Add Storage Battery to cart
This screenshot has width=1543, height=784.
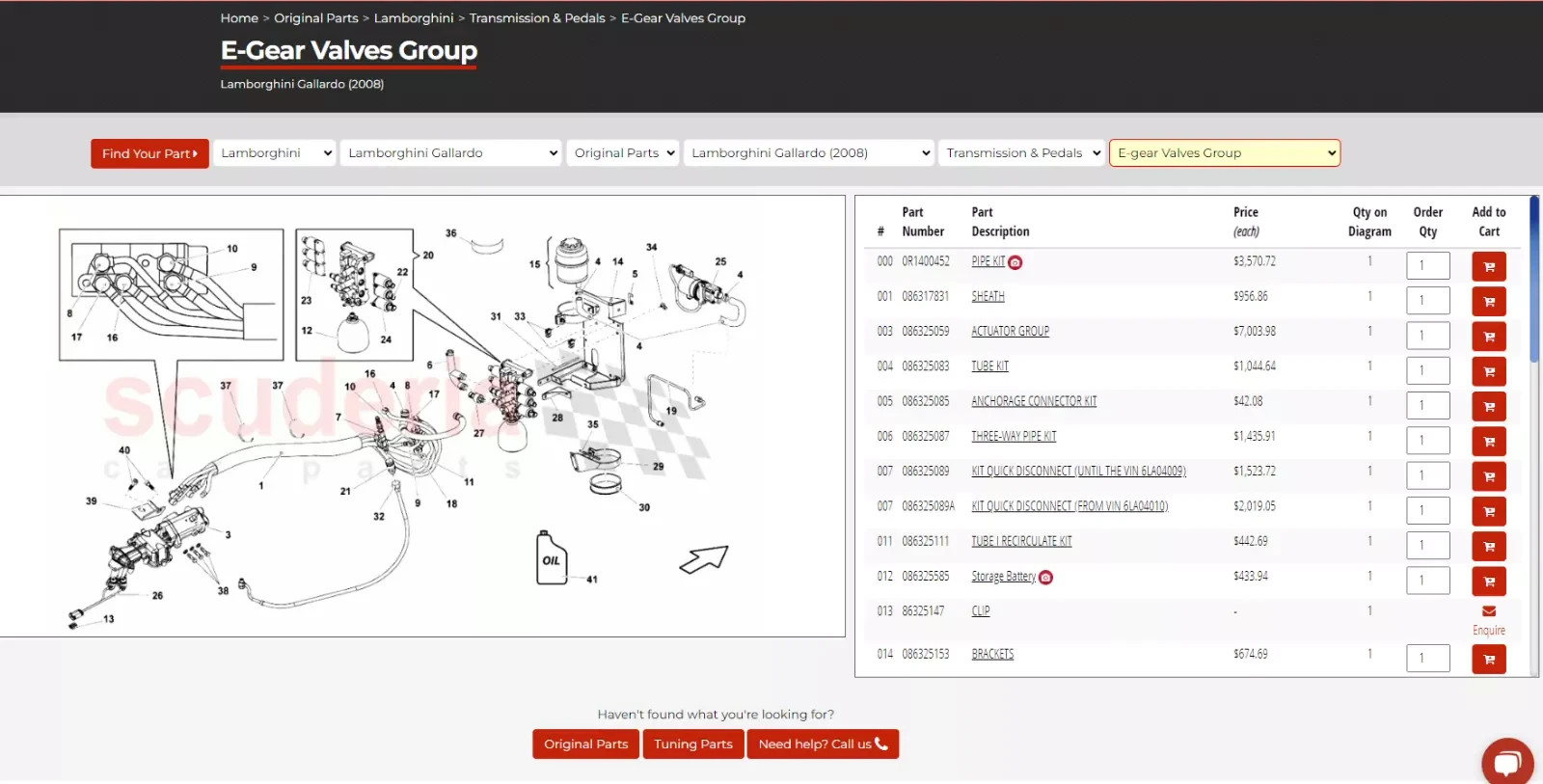[x=1489, y=581]
